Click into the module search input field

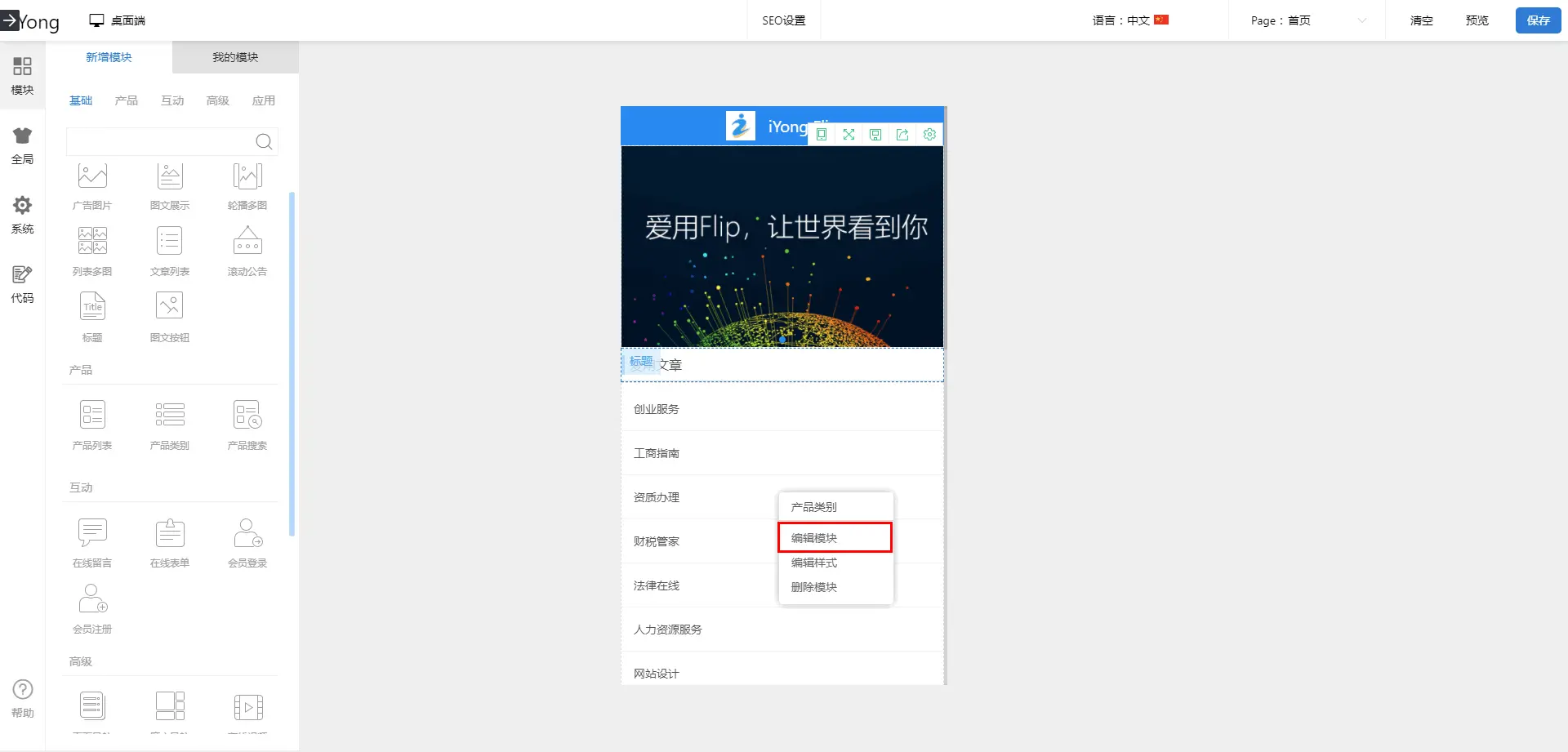click(159, 142)
